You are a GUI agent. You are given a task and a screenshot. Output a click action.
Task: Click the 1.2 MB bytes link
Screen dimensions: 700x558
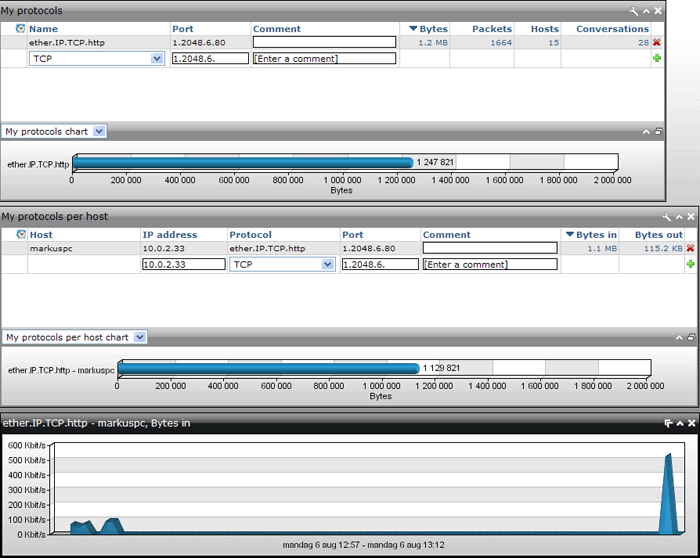coord(433,43)
